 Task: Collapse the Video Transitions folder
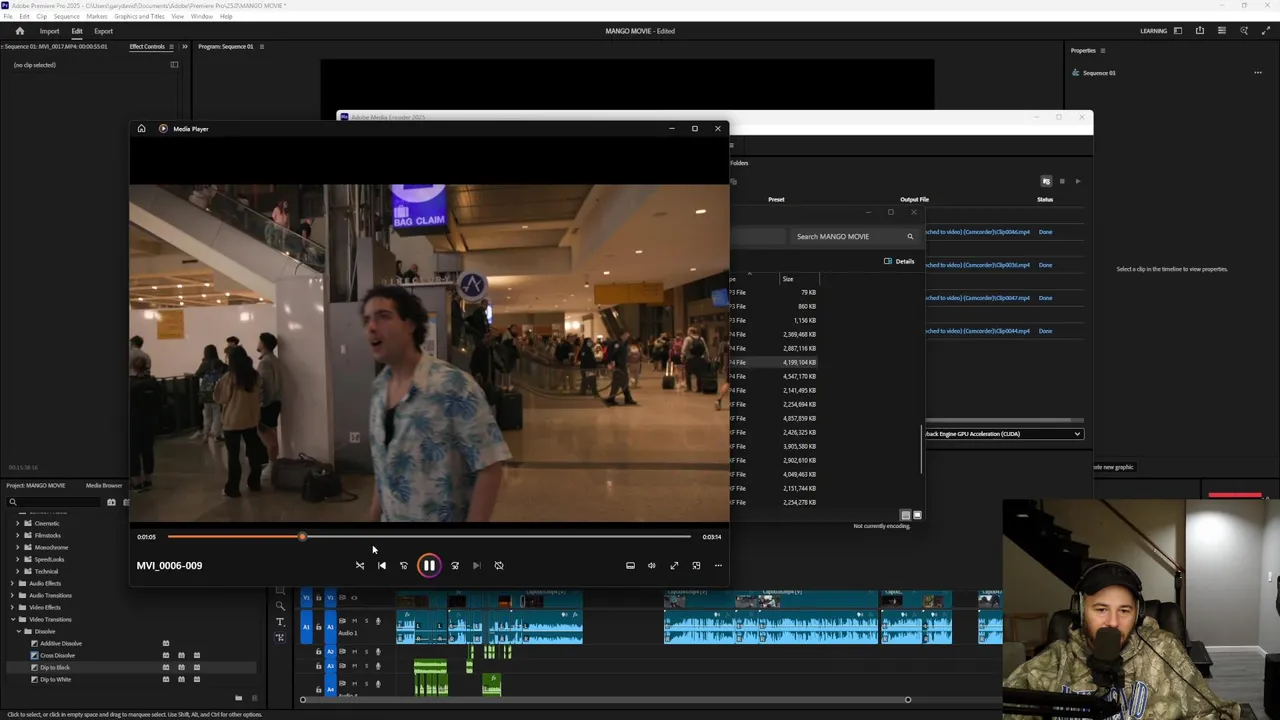(12, 620)
